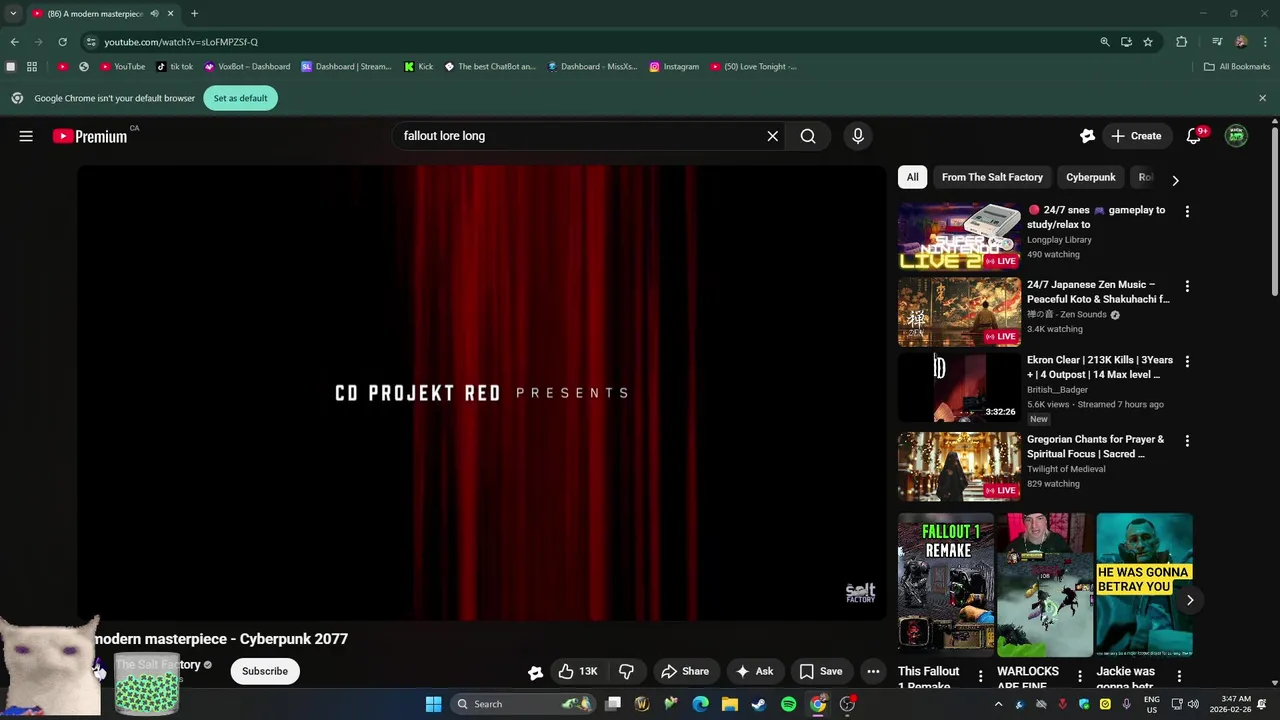Show hidden system tray icons
This screenshot has width=1280, height=720.
pos(998,704)
